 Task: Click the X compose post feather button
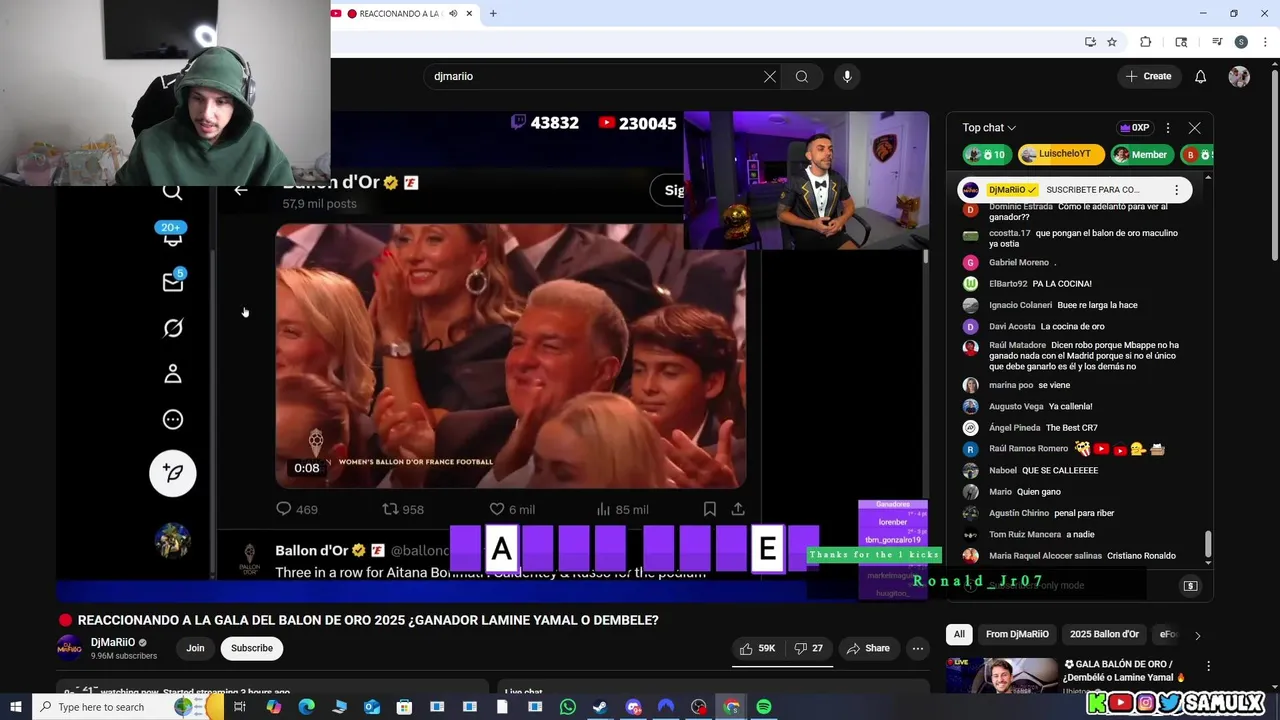tap(173, 473)
